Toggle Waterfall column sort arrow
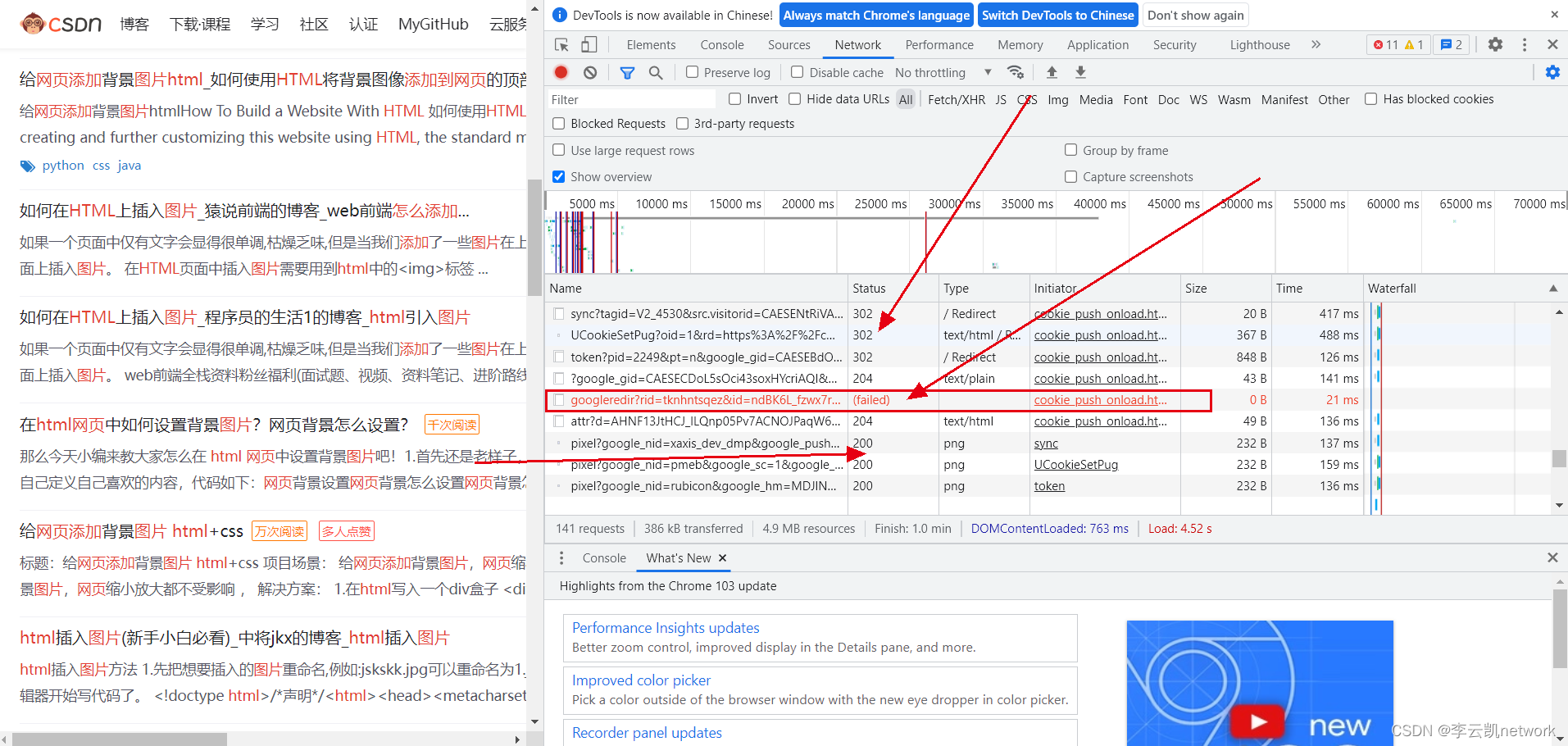 click(1552, 289)
